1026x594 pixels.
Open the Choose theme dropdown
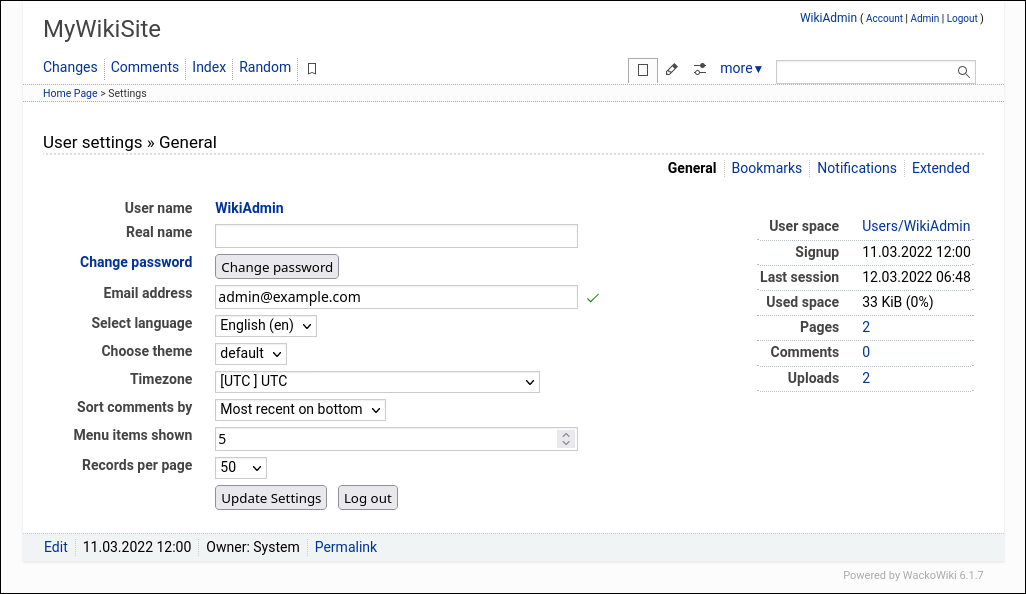point(250,353)
